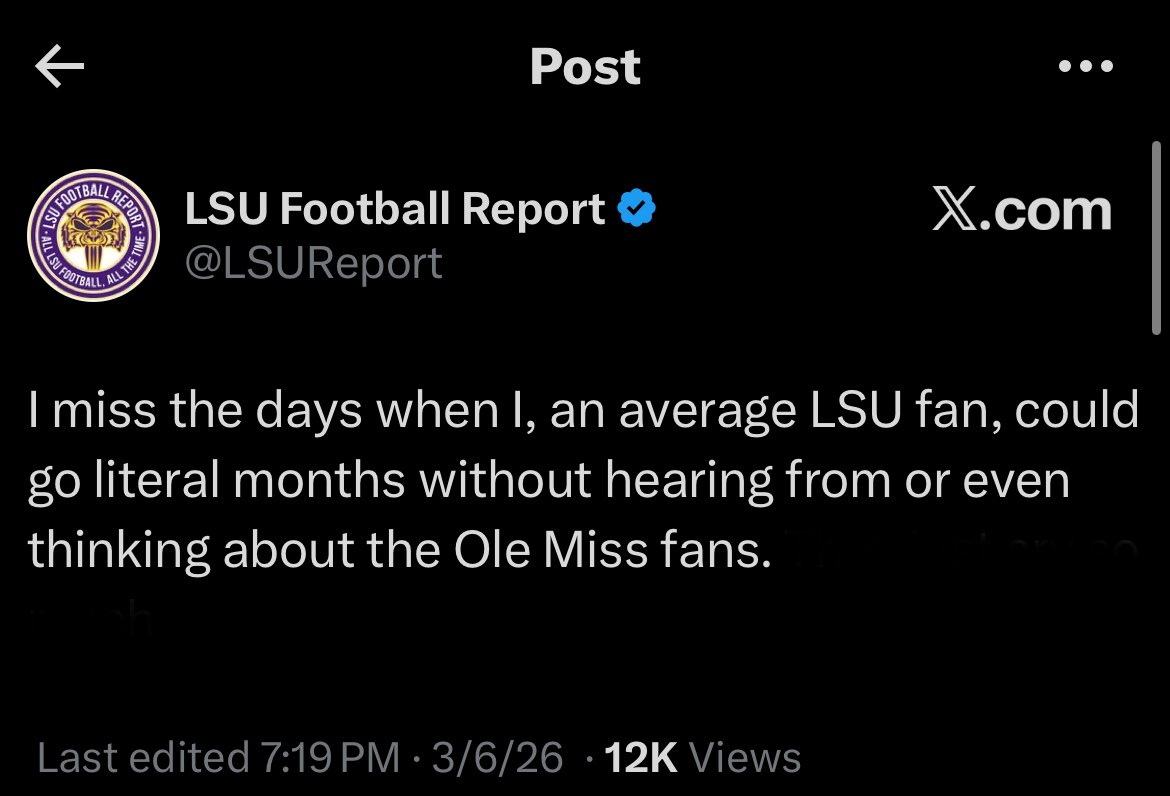Open the three-dot more options menu
The image size is (1170, 796).
pos(1085,68)
